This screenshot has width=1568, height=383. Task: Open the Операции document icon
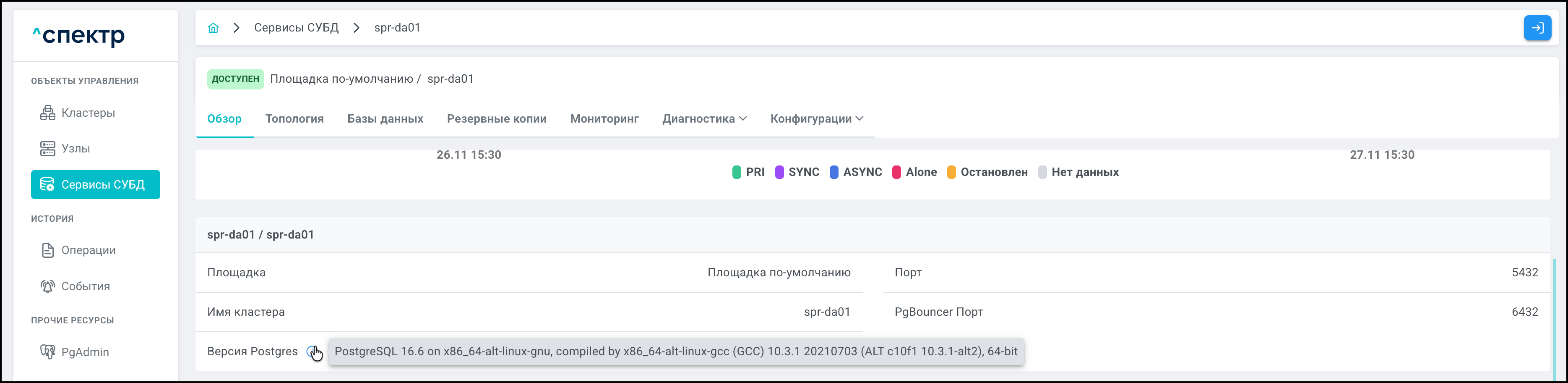click(x=47, y=250)
